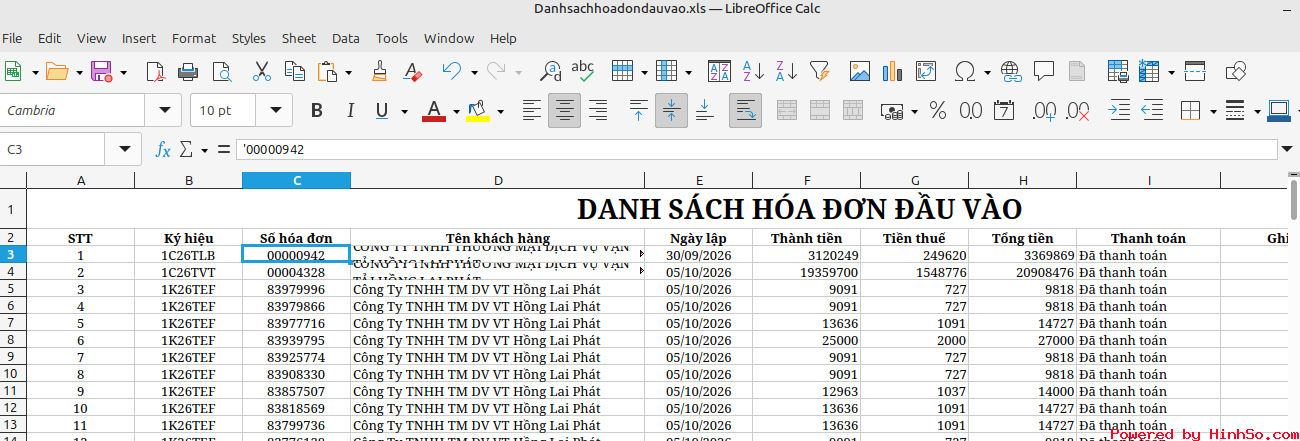1300x441 pixels.
Task: Toggle the AutoFilter
Action: click(x=819, y=71)
